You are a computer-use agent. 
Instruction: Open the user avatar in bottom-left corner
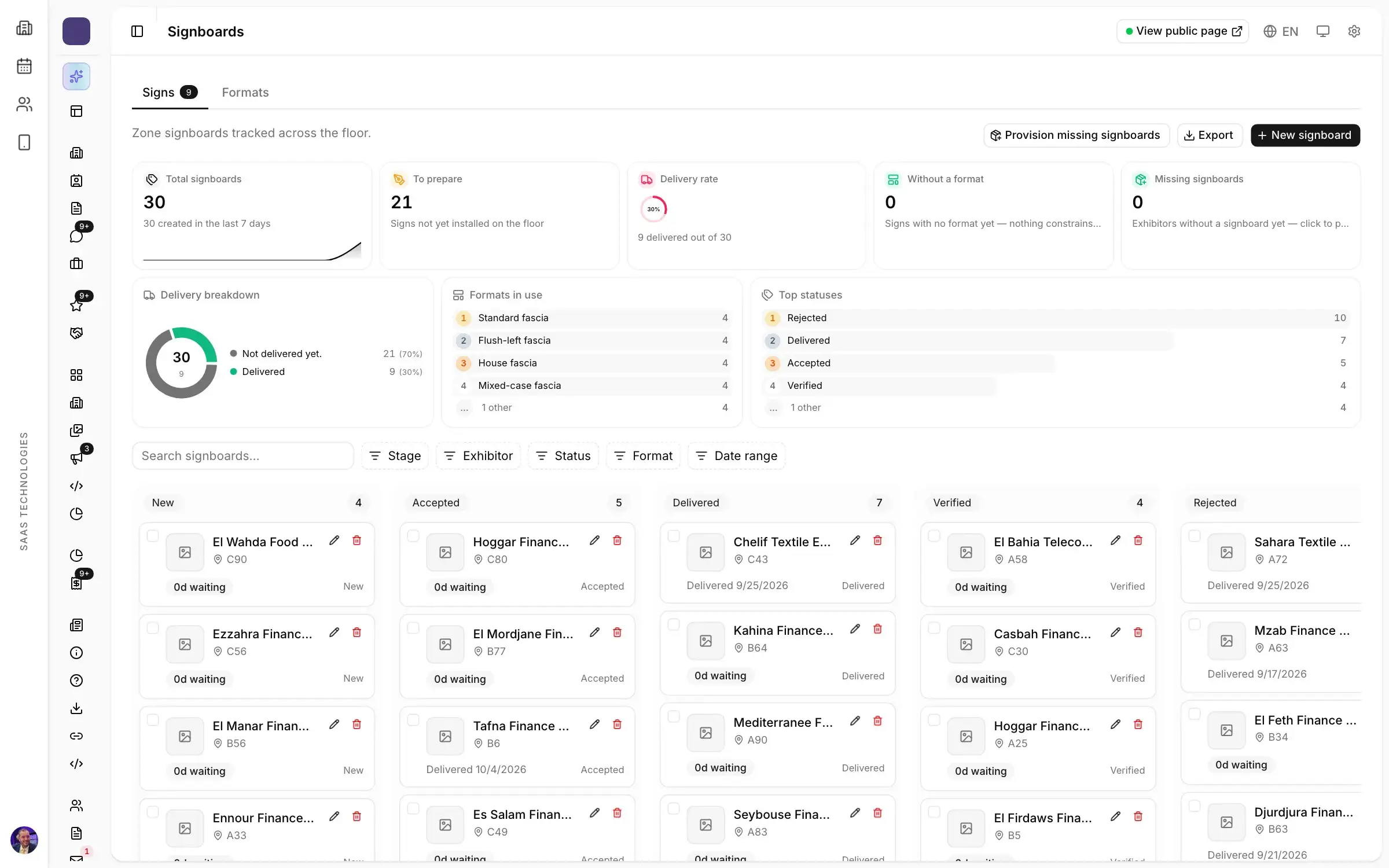[x=24, y=840]
